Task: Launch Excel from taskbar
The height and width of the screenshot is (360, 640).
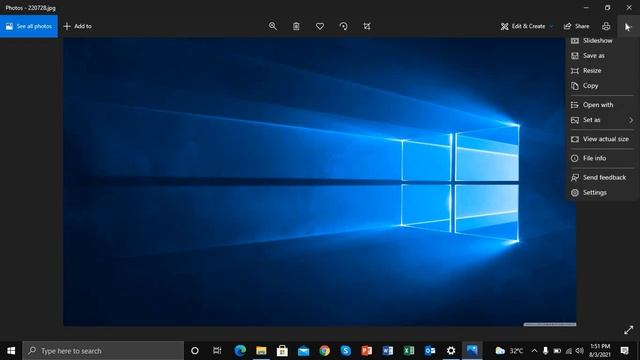Action: tap(409, 351)
